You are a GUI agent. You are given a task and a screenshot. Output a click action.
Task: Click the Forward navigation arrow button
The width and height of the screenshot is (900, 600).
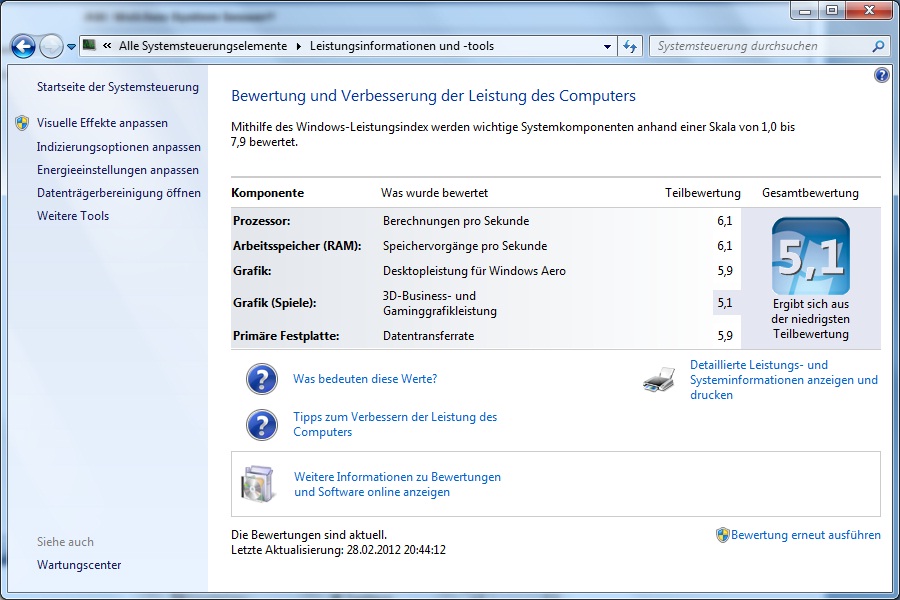click(x=51, y=47)
